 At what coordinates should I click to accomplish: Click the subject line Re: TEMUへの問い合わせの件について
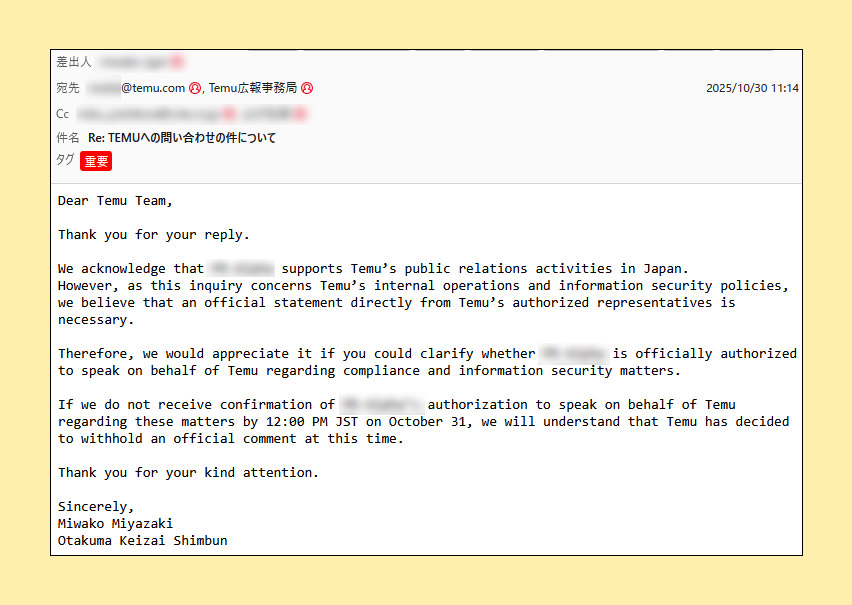pyautogui.click(x=182, y=137)
